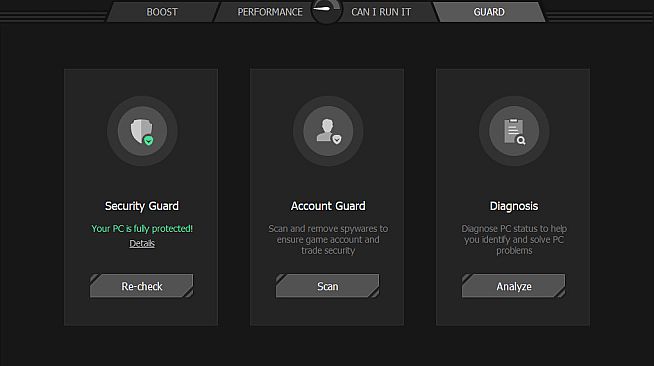Run the Analyze diagnosis button
Image resolution: width=654 pixels, height=366 pixels.
coord(514,286)
